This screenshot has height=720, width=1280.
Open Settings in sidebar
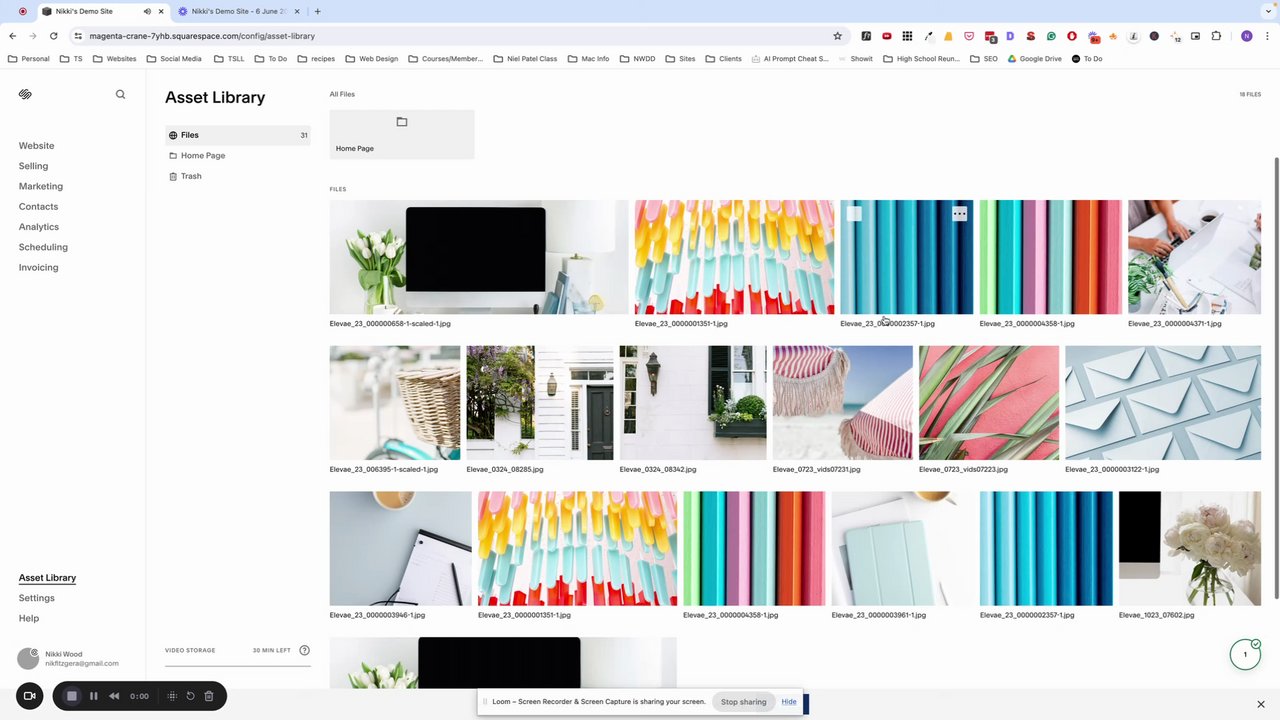pyautogui.click(x=36, y=598)
